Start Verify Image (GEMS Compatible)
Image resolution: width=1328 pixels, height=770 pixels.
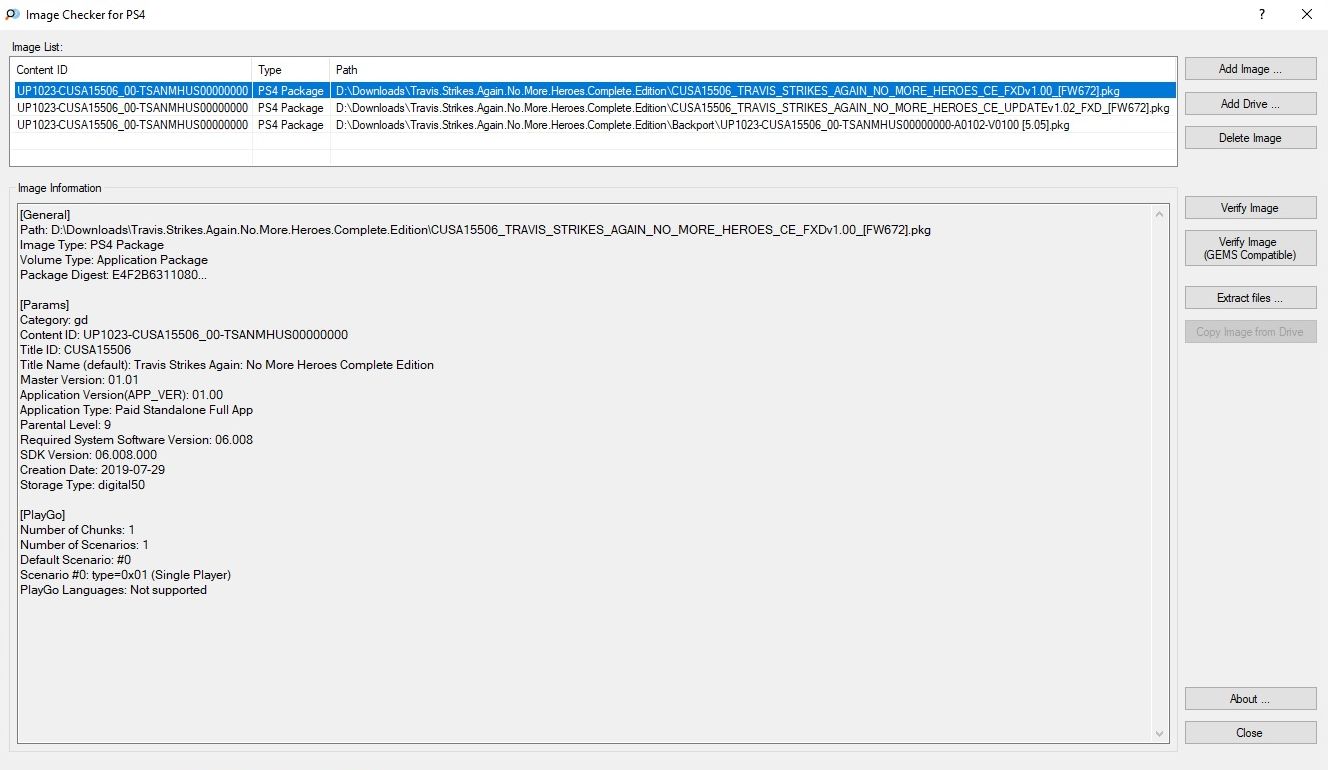1250,248
